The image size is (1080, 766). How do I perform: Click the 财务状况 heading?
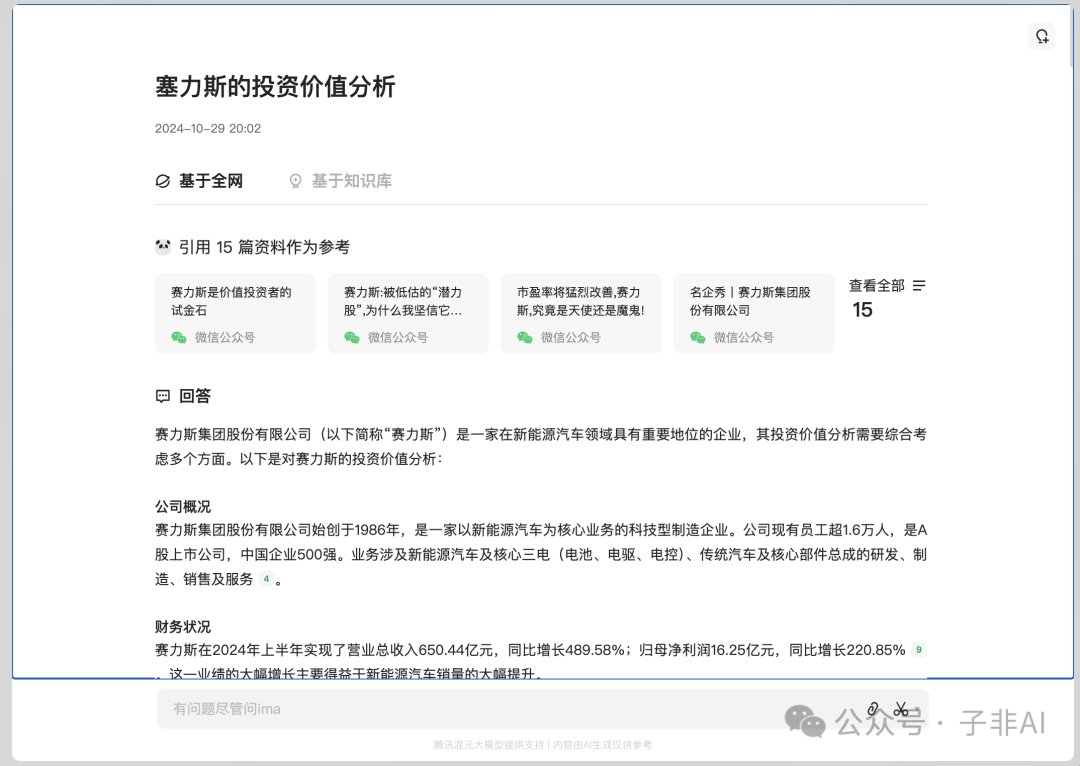click(x=183, y=627)
